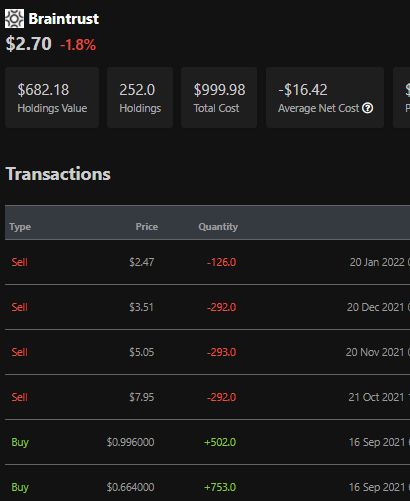Click the $0.664000 price cell
The width and height of the screenshot is (410, 501).
(x=130, y=487)
